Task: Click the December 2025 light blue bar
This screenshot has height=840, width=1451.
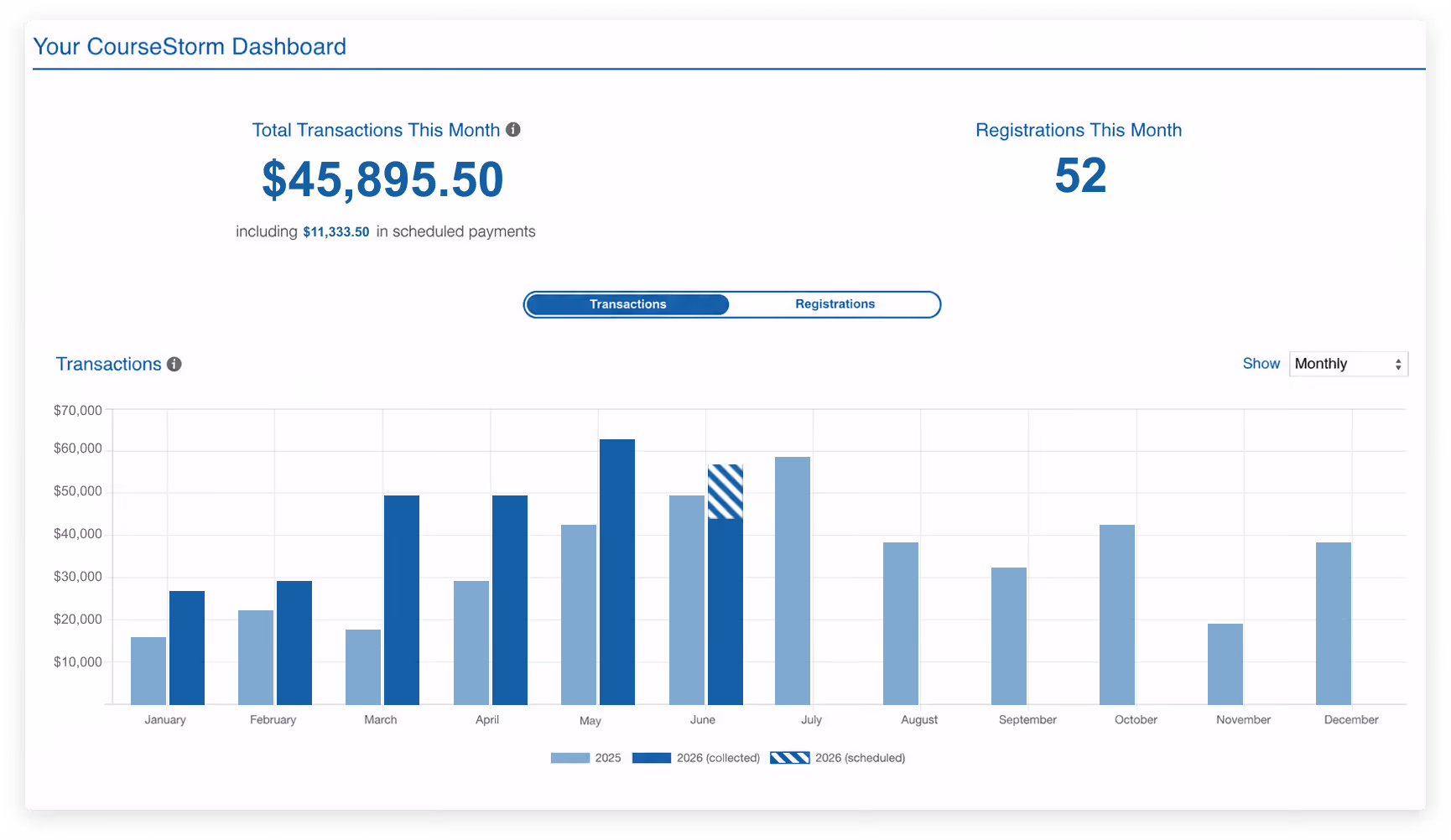Action: [1334, 624]
